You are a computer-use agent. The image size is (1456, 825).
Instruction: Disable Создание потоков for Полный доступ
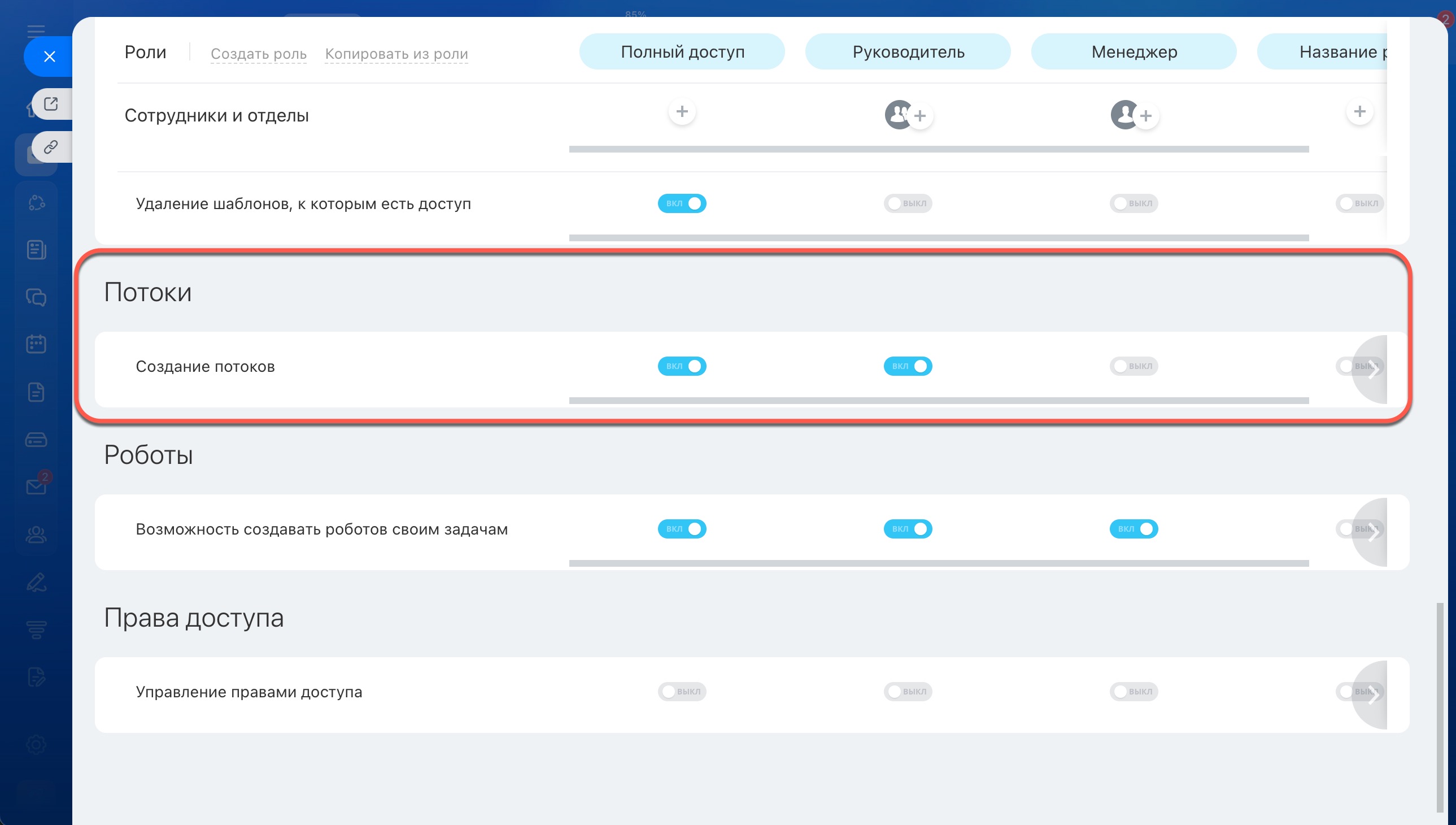point(682,366)
